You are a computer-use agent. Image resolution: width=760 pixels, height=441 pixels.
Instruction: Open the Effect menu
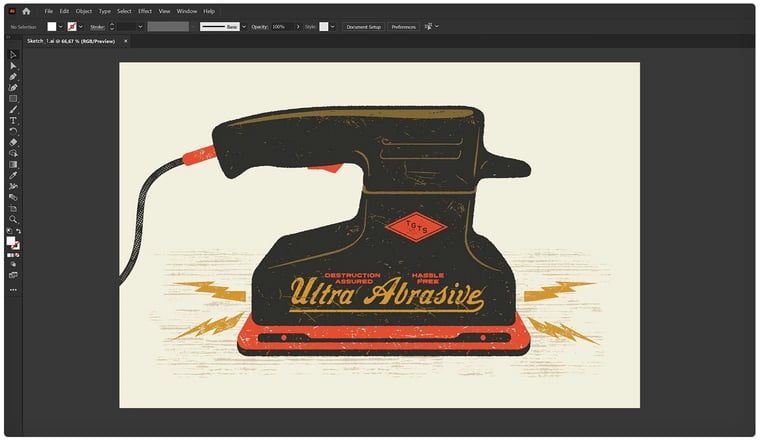pos(145,11)
